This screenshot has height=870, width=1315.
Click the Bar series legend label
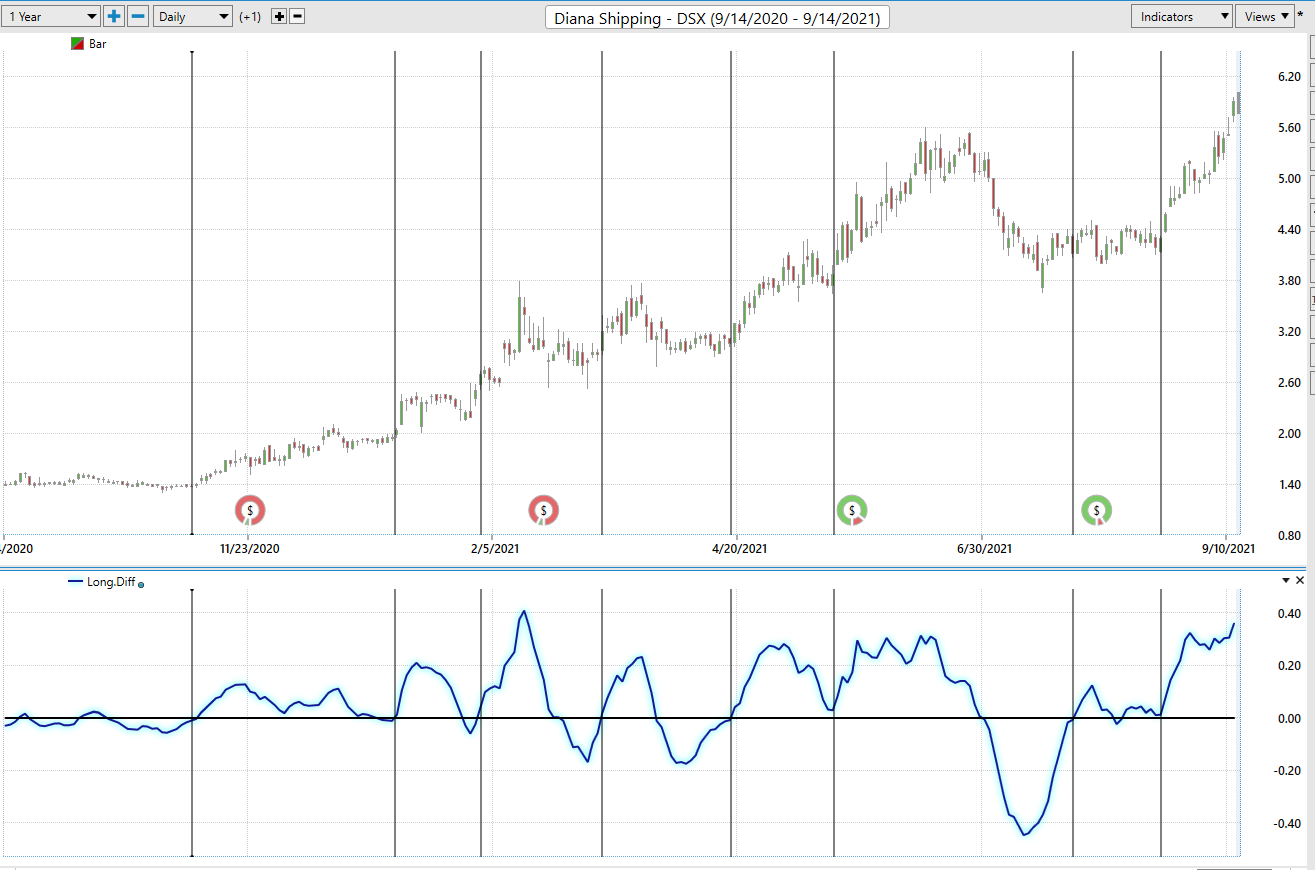click(98, 44)
